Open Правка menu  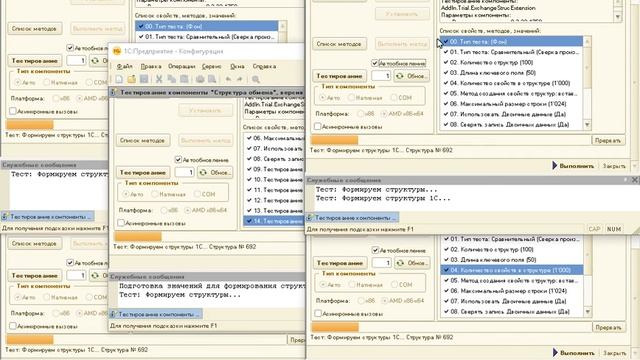(151, 66)
